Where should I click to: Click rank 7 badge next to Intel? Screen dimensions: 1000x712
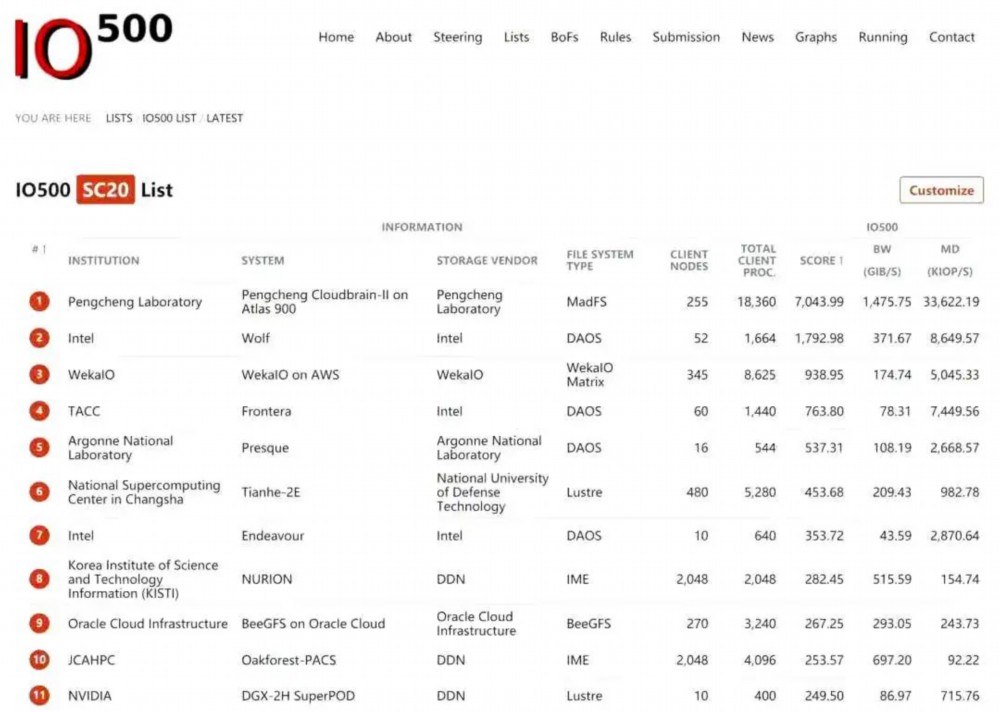coord(39,535)
